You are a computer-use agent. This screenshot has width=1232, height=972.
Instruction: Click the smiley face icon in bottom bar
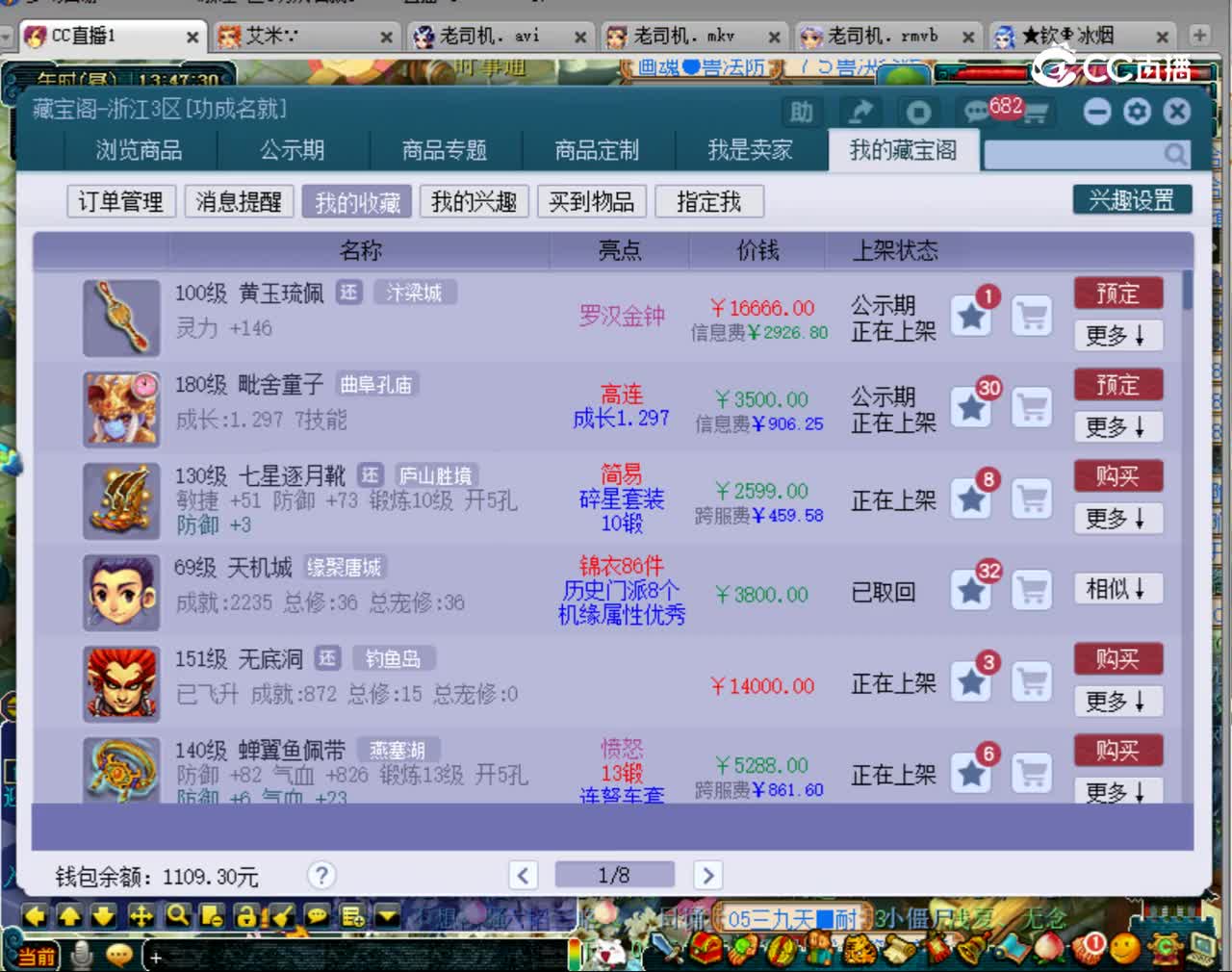pos(1125,950)
